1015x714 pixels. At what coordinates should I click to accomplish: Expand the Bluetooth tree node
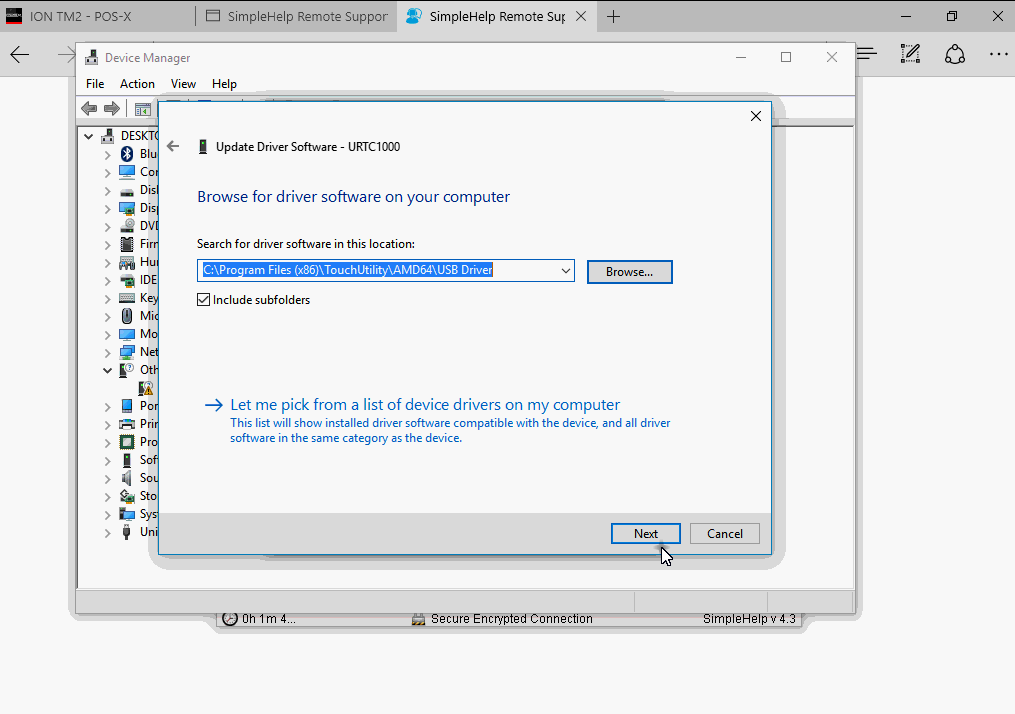[108, 153]
